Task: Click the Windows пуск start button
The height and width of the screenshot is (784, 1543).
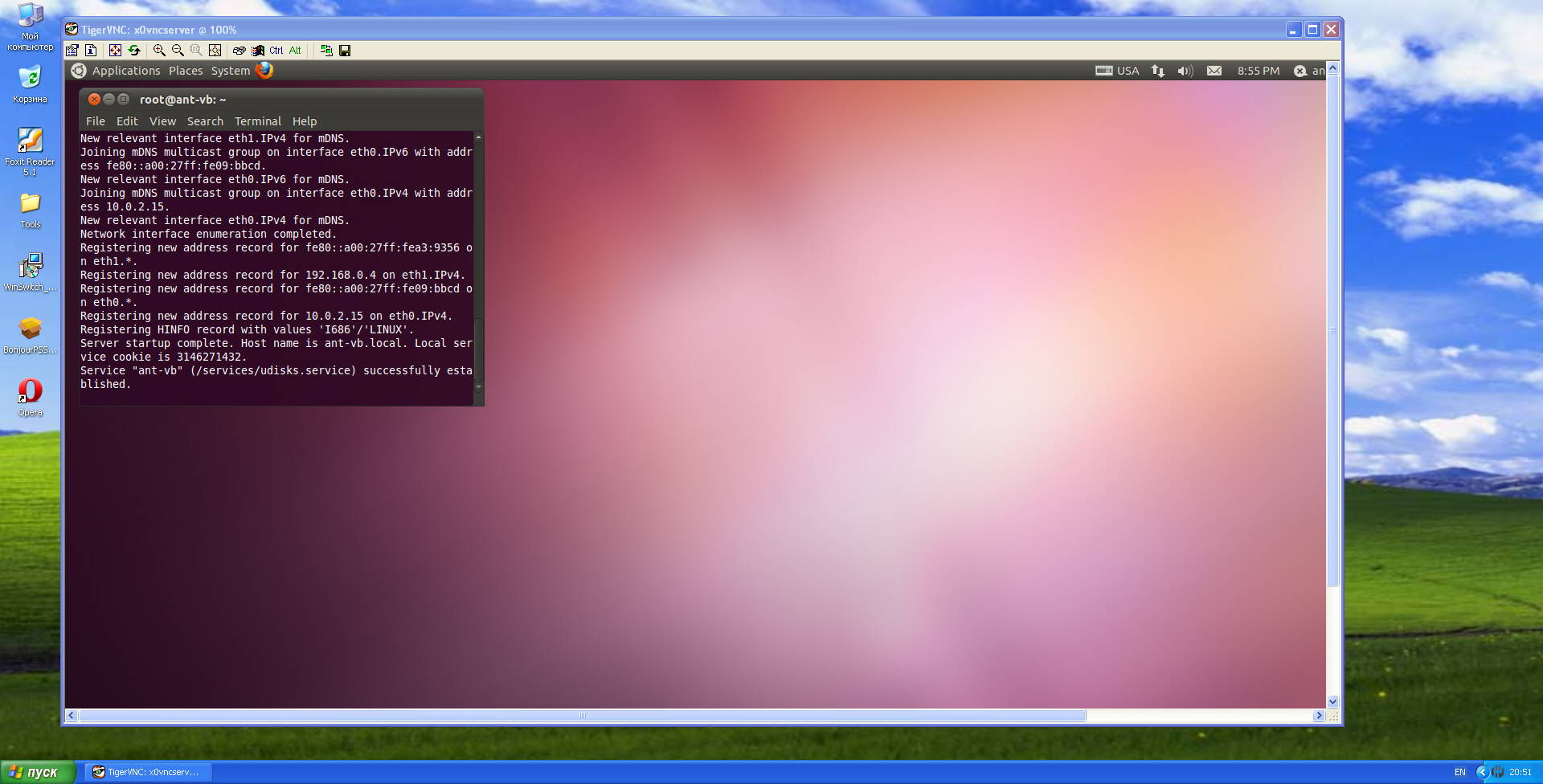Action: (38, 772)
